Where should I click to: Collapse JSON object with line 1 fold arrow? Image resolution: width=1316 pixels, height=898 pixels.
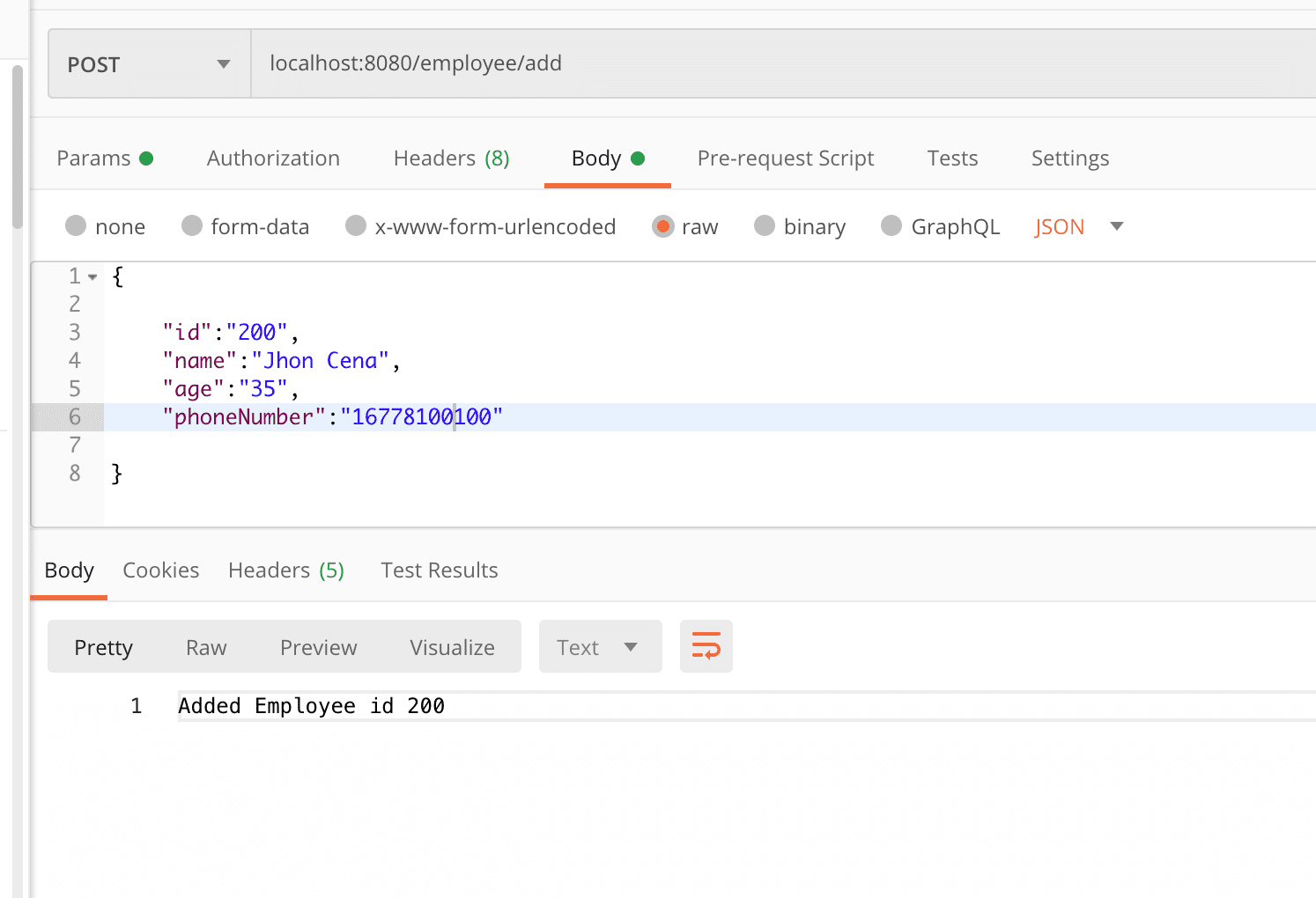[92, 276]
